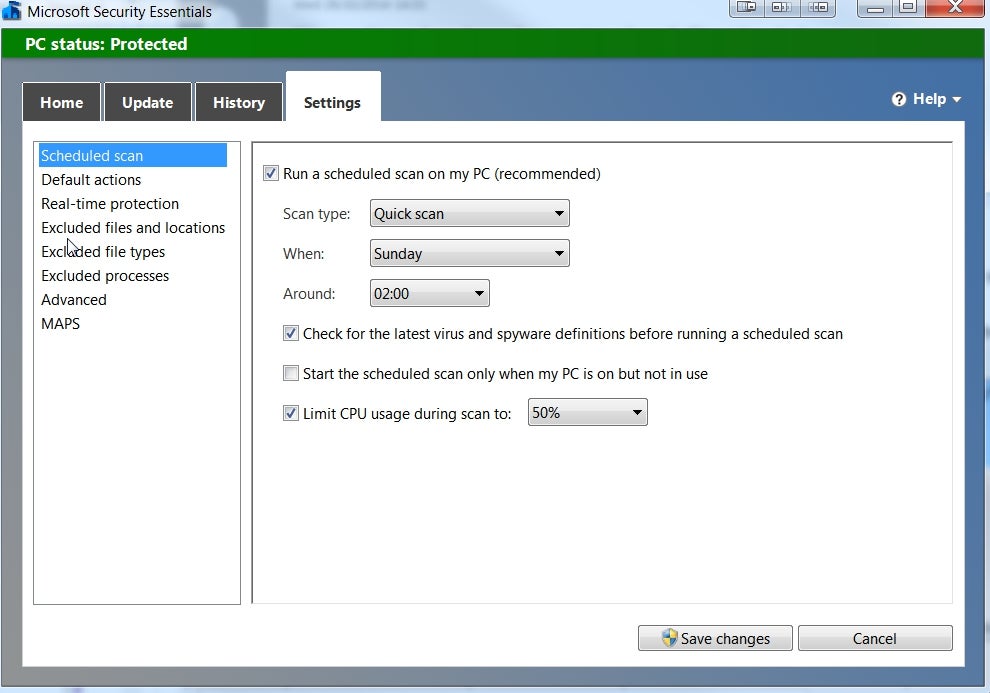Click the PC status: Protected banner text
This screenshot has height=693, width=990.
(x=106, y=44)
